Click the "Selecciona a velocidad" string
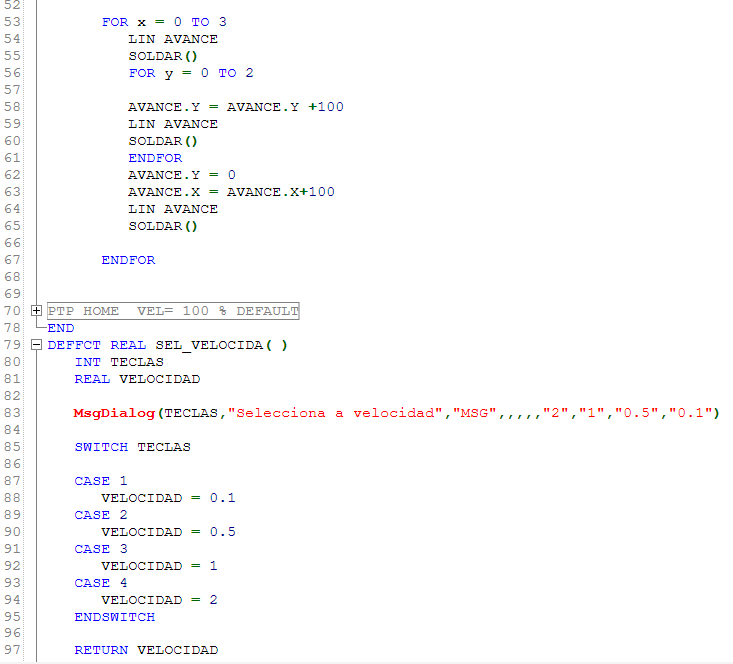Image resolution: width=733 pixels, height=664 pixels. (335, 413)
